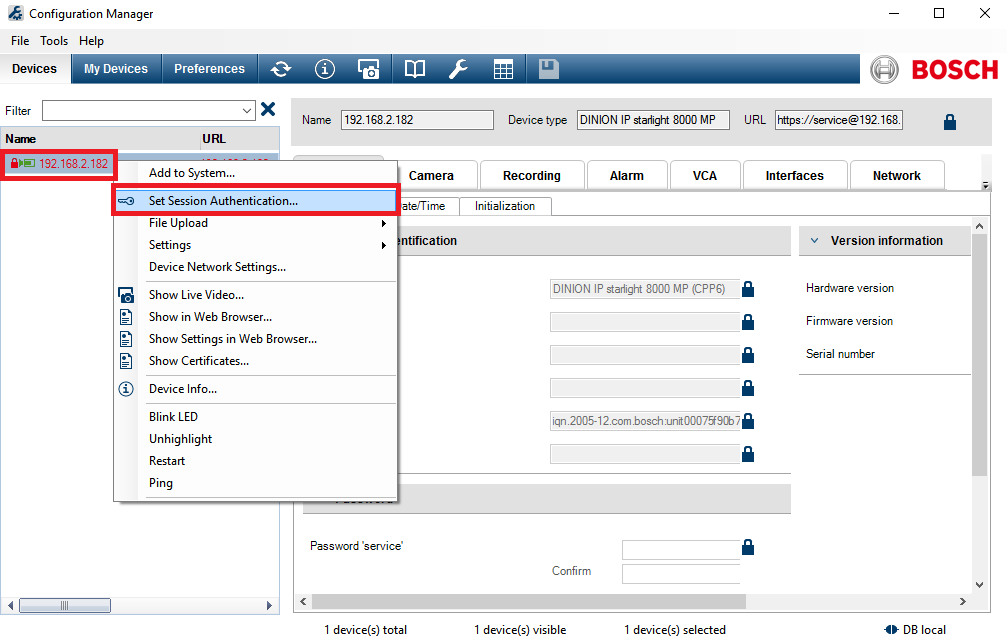Click lock icon beside DINION IP starlight CPP6 field

click(x=748, y=289)
